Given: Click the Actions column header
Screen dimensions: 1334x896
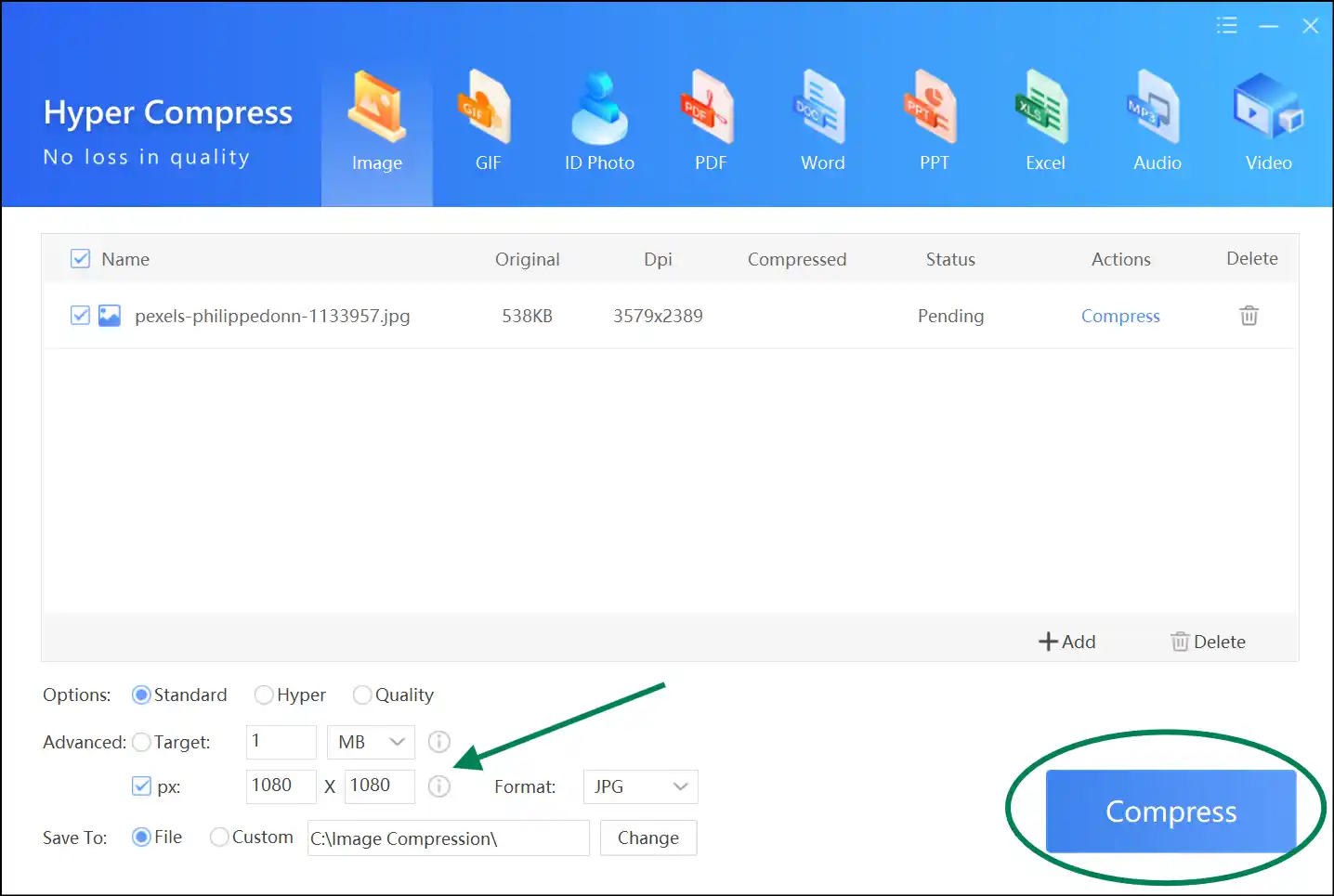Looking at the screenshot, I should point(1120,259).
